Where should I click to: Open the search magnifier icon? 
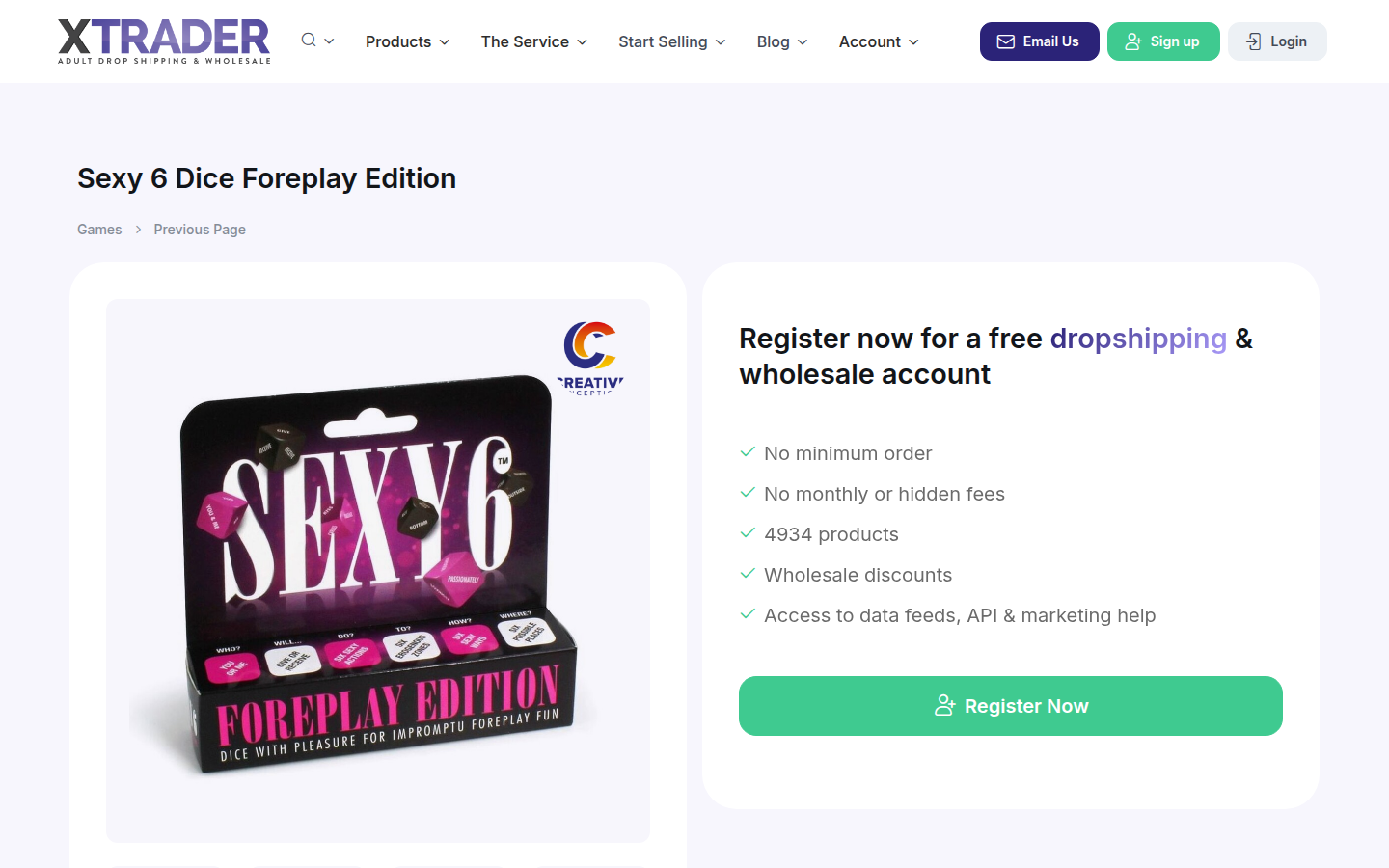pyautogui.click(x=309, y=41)
